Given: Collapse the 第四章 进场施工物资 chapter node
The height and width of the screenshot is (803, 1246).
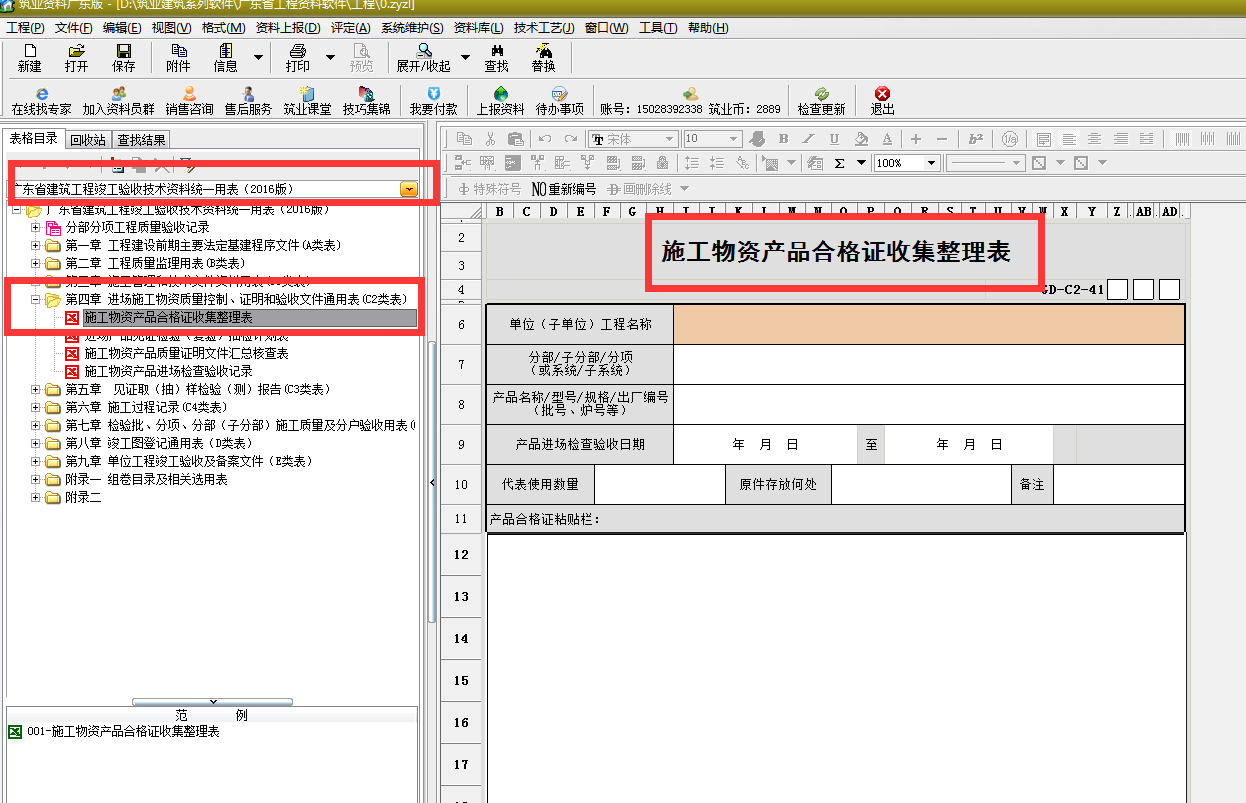Looking at the screenshot, I should pyautogui.click(x=36, y=300).
